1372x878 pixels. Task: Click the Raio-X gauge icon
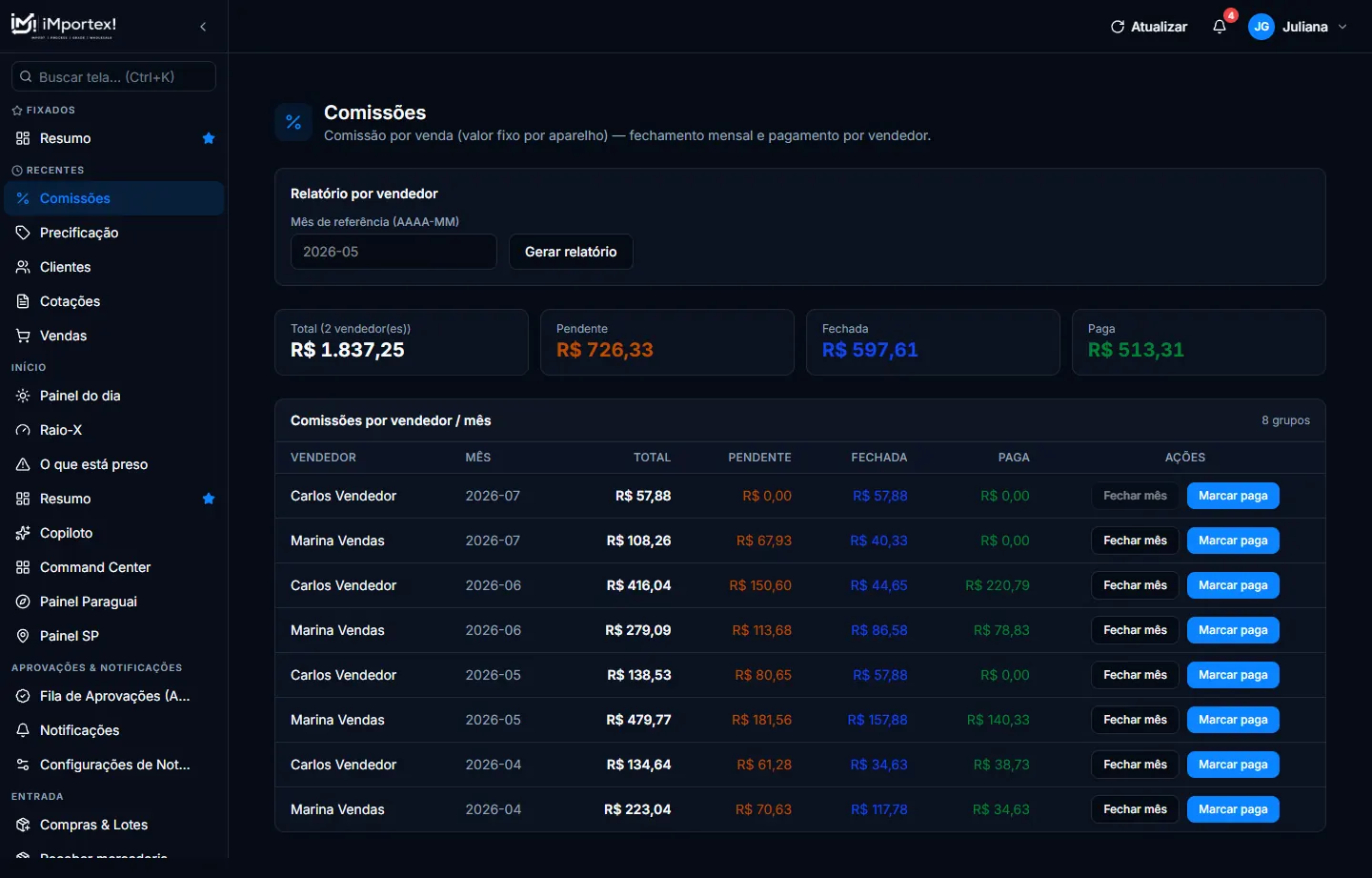pyautogui.click(x=23, y=430)
